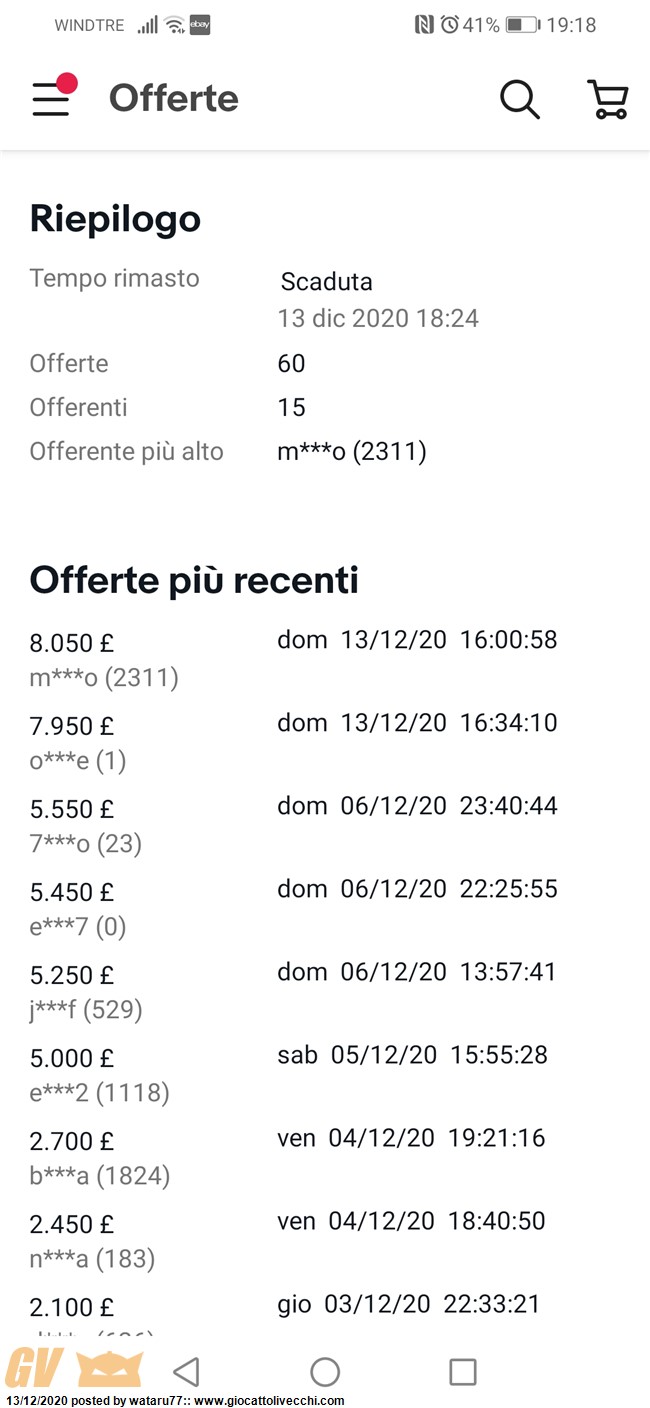Open bidder o***e (1) profile
This screenshot has width=650, height=1408.
coord(78,761)
